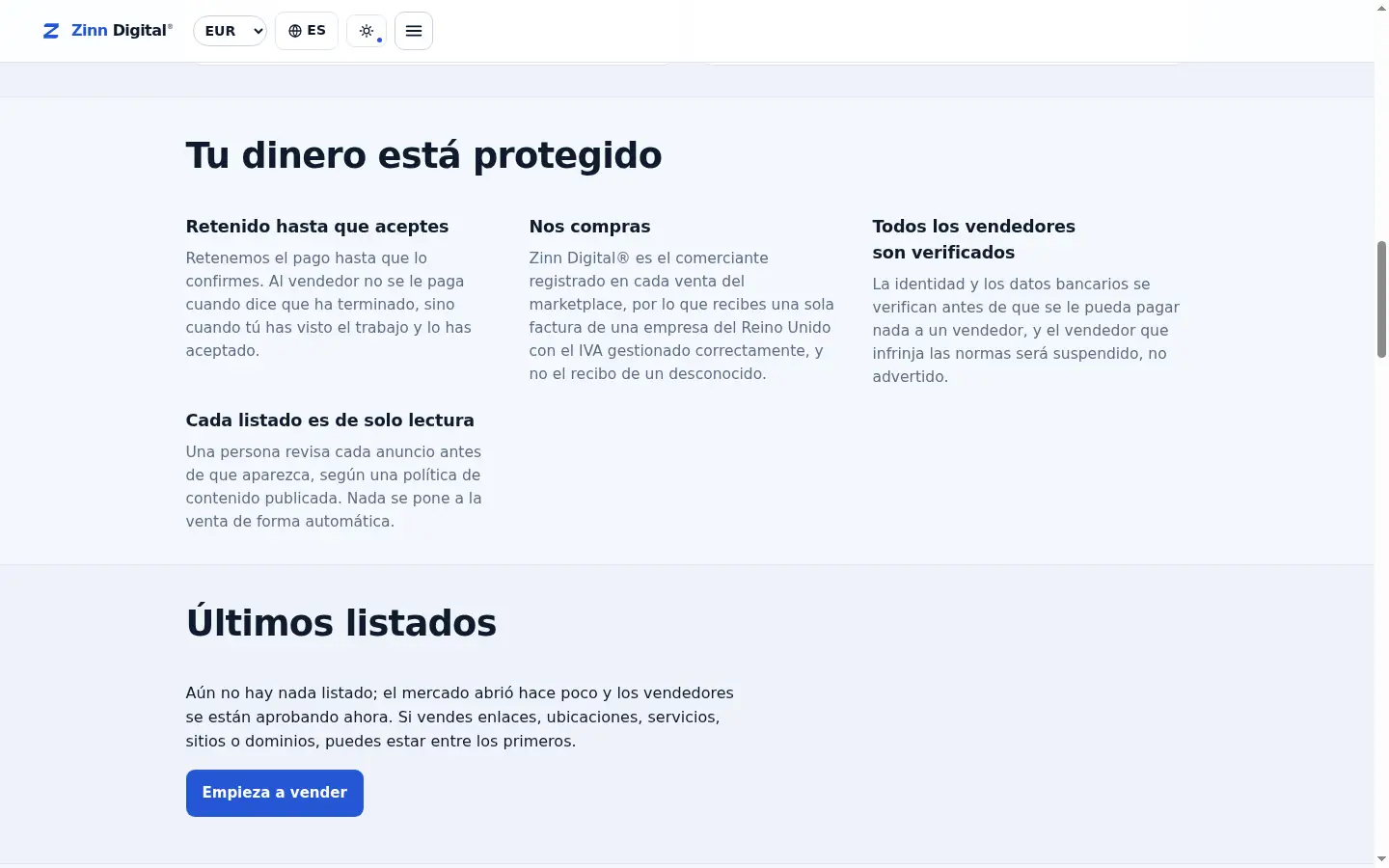
Task: Toggle the light/dark theme sun icon
Action: pos(367,31)
